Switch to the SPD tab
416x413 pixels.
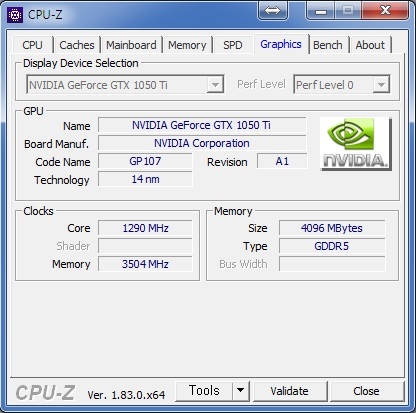(x=233, y=45)
